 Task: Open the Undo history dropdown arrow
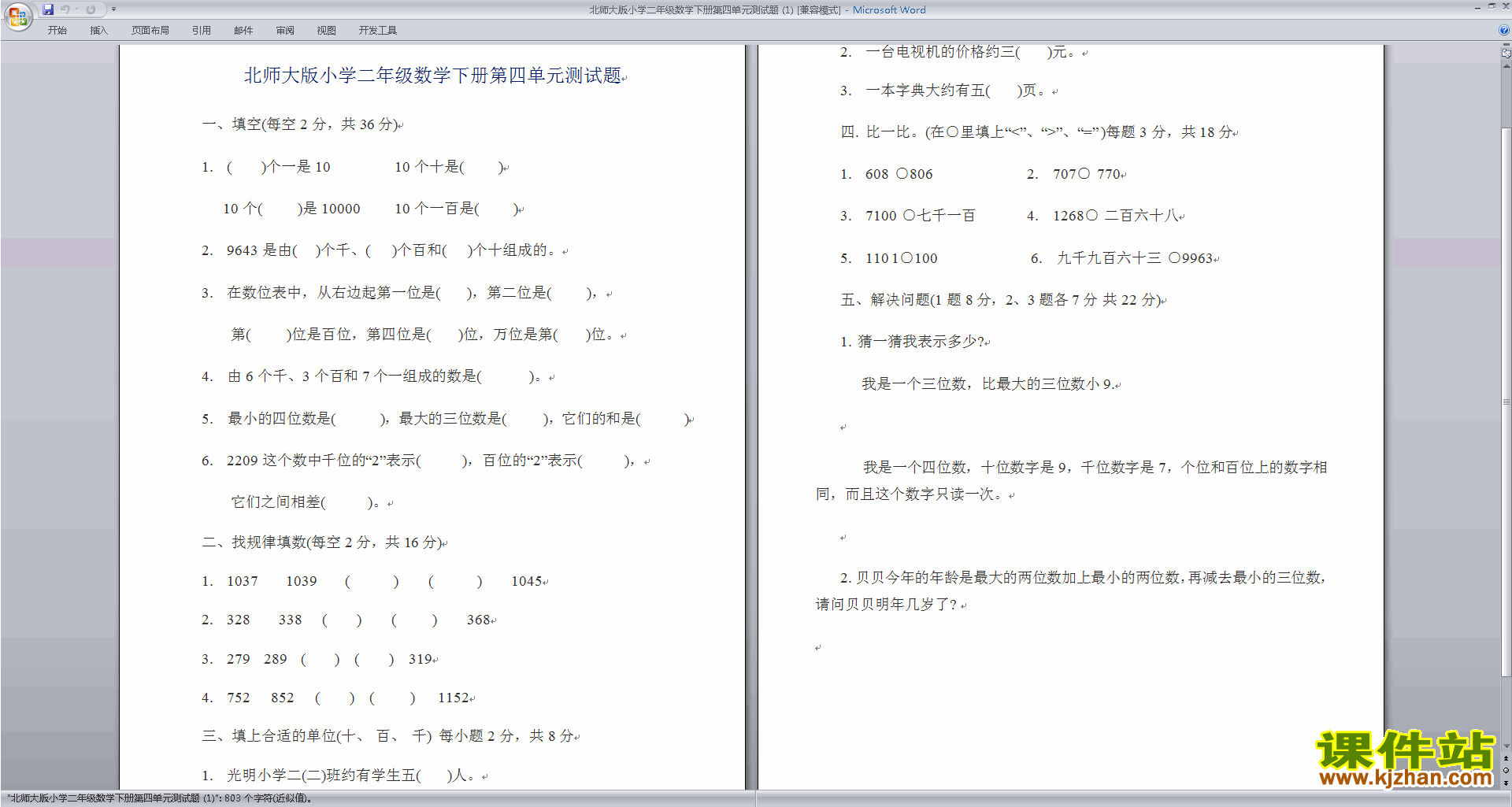76,9
